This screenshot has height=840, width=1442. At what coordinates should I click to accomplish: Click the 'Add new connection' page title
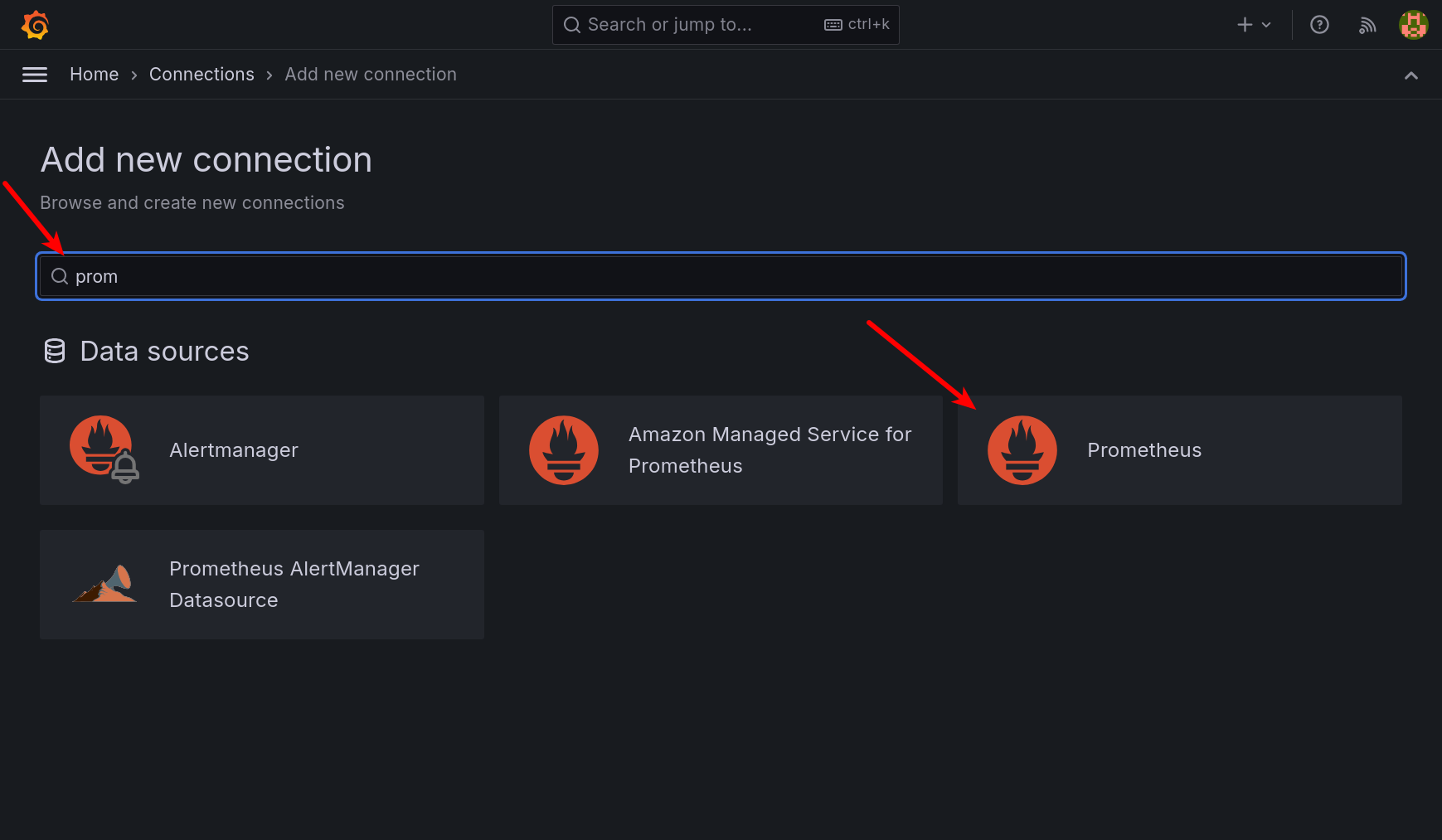tap(206, 160)
